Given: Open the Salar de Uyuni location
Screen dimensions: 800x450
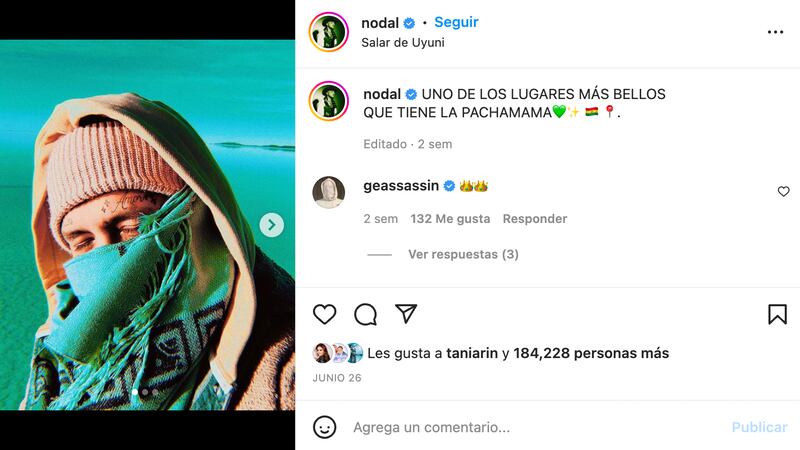Looking at the screenshot, I should [403, 42].
